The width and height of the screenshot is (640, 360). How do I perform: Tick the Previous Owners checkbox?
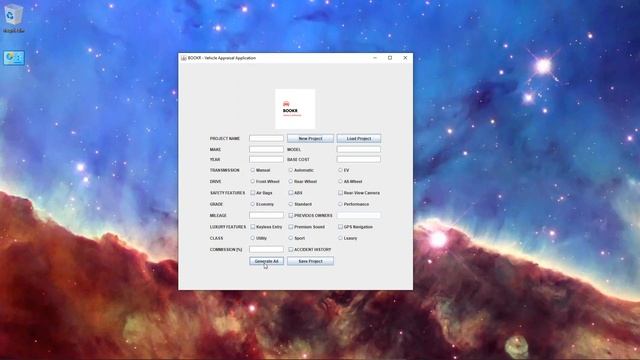tap(291, 215)
